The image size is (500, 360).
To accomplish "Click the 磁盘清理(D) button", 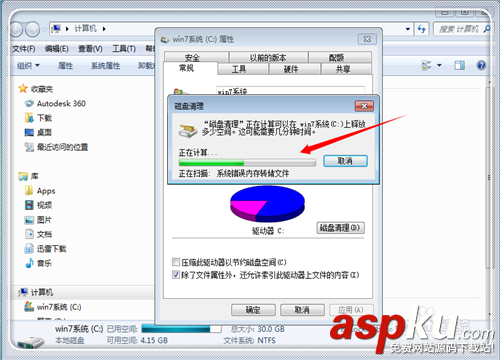I will point(340,228).
